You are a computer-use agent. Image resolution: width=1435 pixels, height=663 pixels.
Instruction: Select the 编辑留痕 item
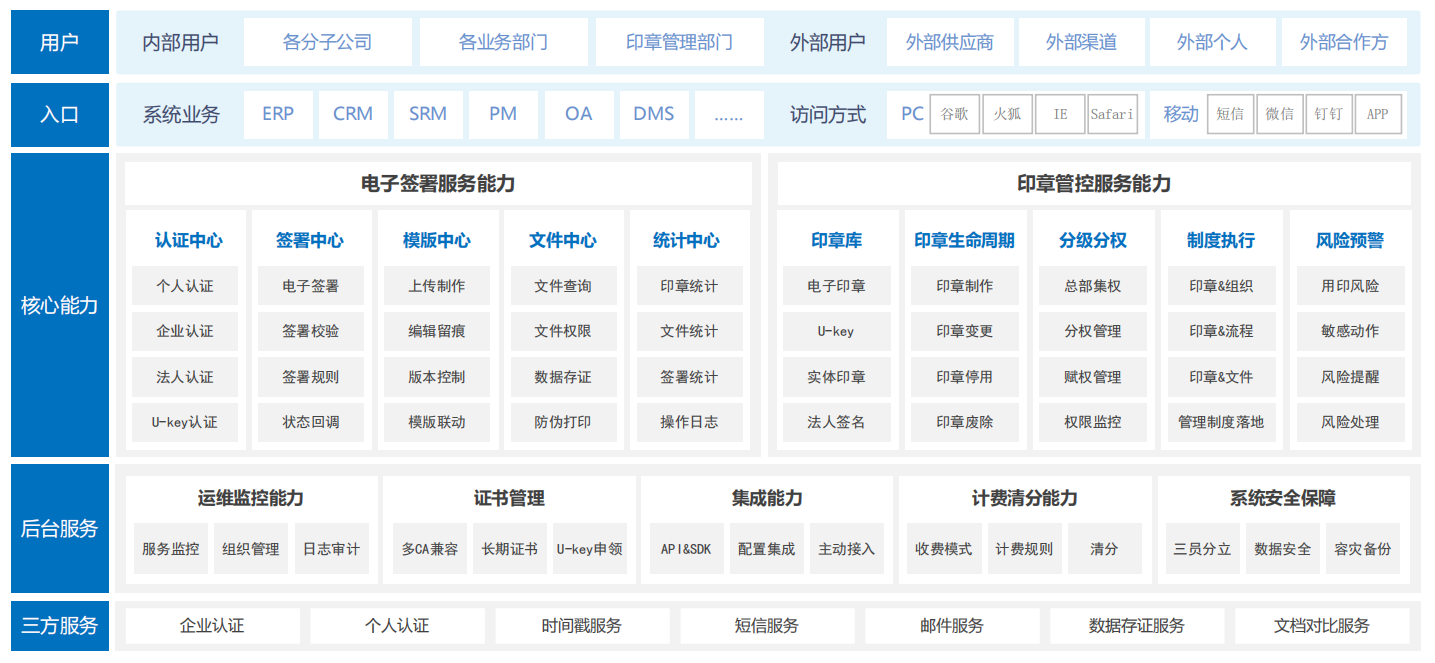(437, 331)
